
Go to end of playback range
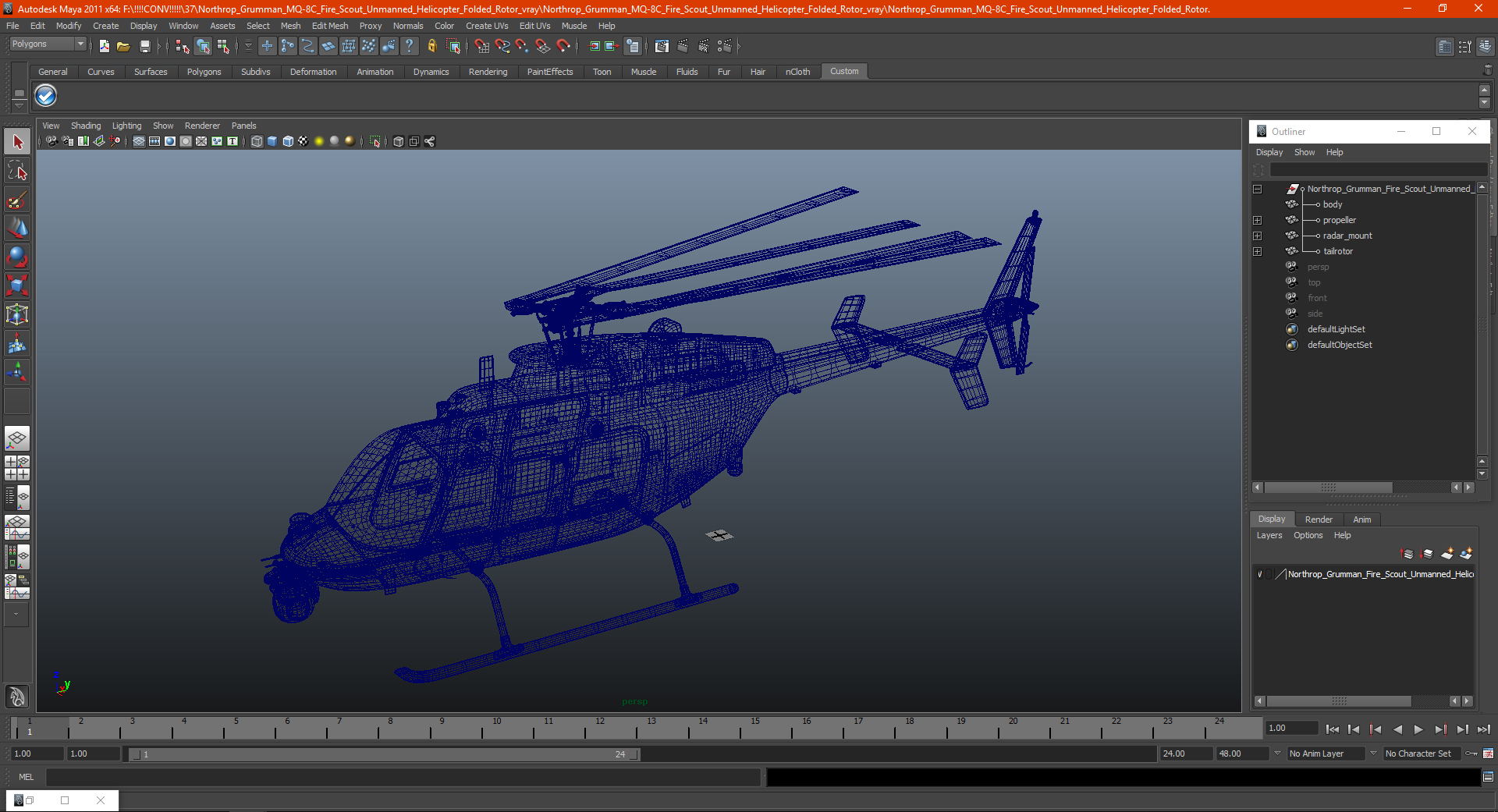pyautogui.click(x=1484, y=729)
